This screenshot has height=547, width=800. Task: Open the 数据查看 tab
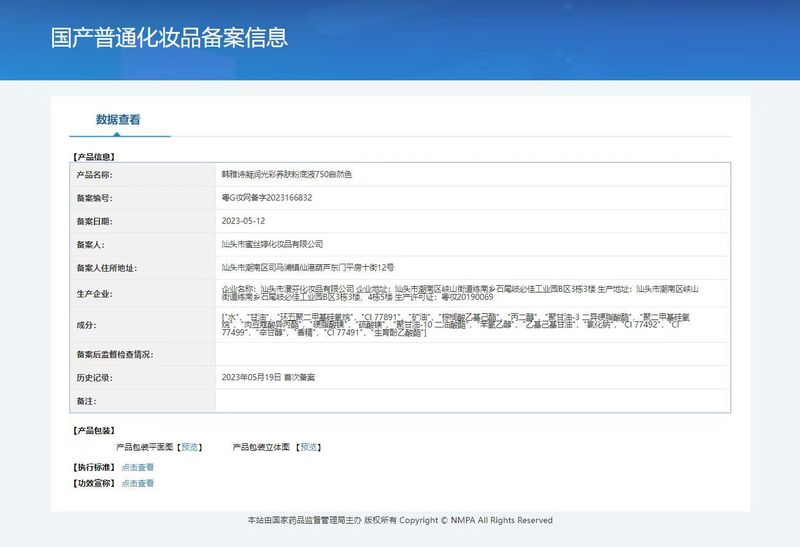118,120
